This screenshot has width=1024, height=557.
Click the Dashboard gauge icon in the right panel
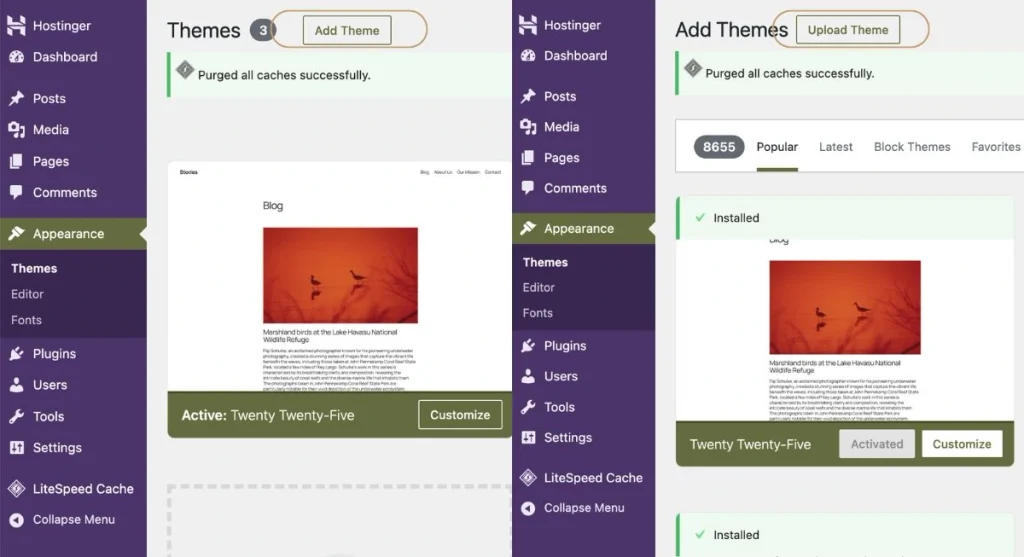[x=528, y=56]
